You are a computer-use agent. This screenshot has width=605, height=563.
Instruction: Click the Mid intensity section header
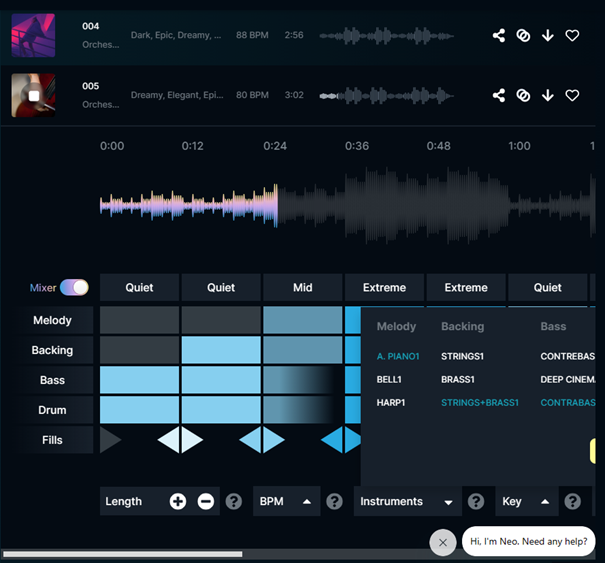[x=302, y=288]
